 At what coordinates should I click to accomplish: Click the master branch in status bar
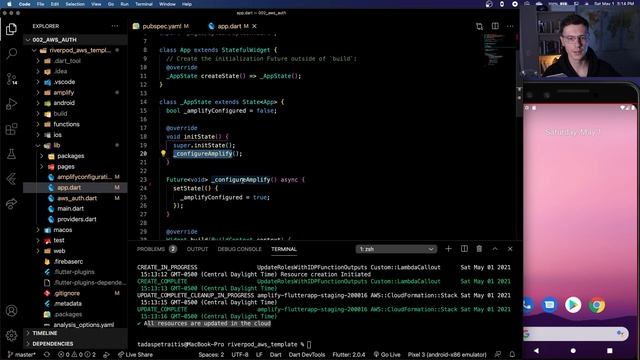pos(22,355)
